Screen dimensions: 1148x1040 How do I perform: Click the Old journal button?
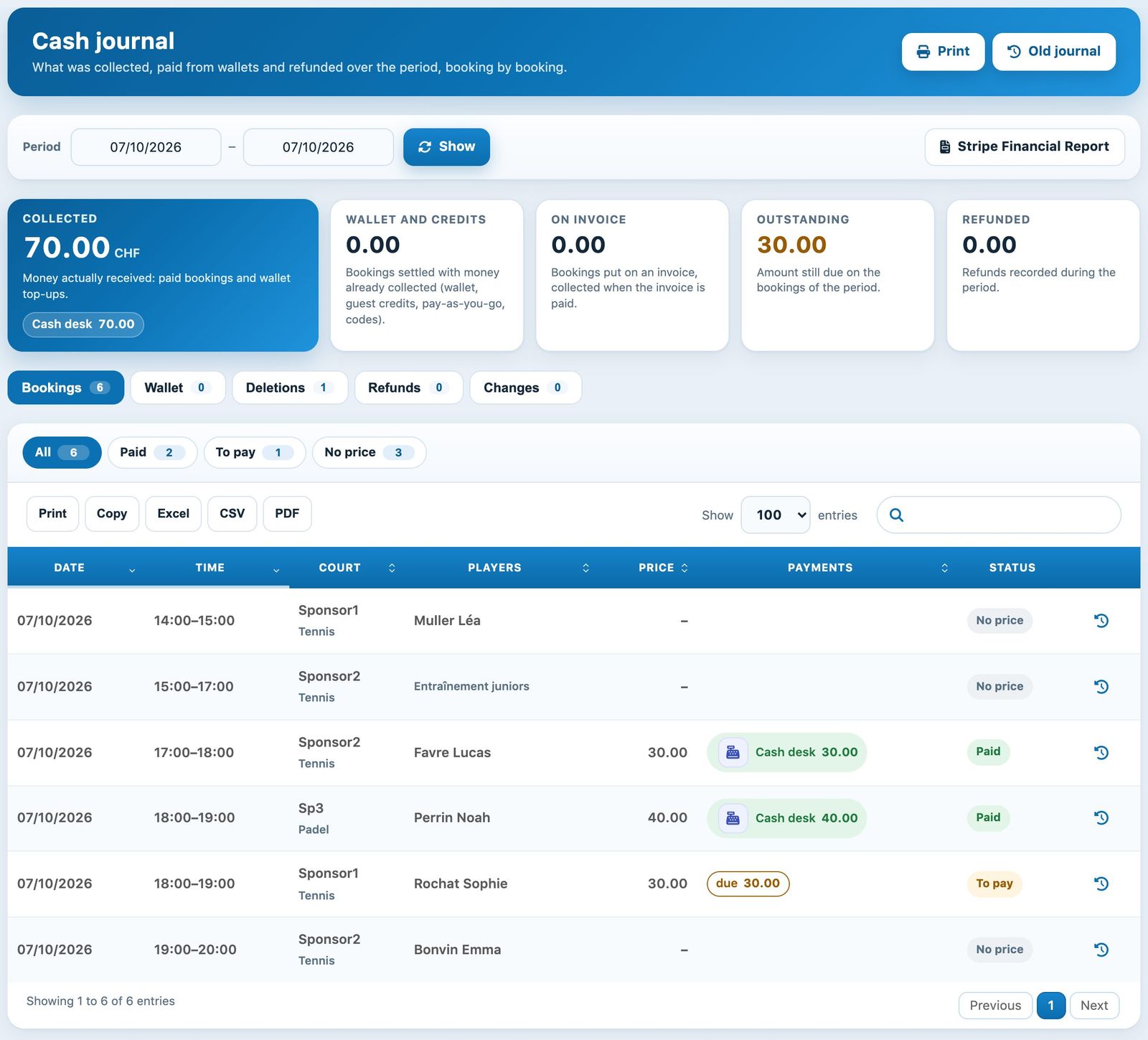(x=1053, y=52)
